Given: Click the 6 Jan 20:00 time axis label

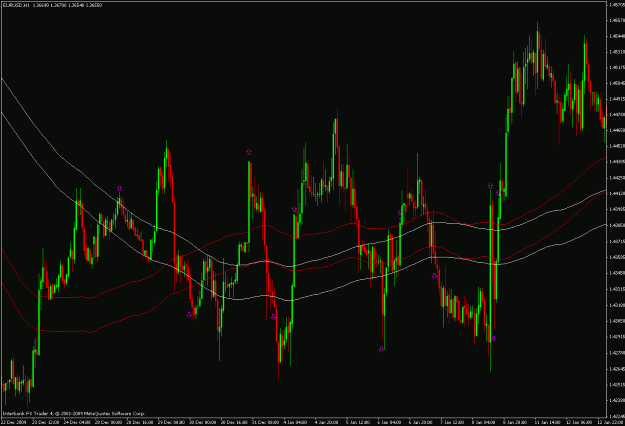Looking at the screenshot, I should 421,422.
